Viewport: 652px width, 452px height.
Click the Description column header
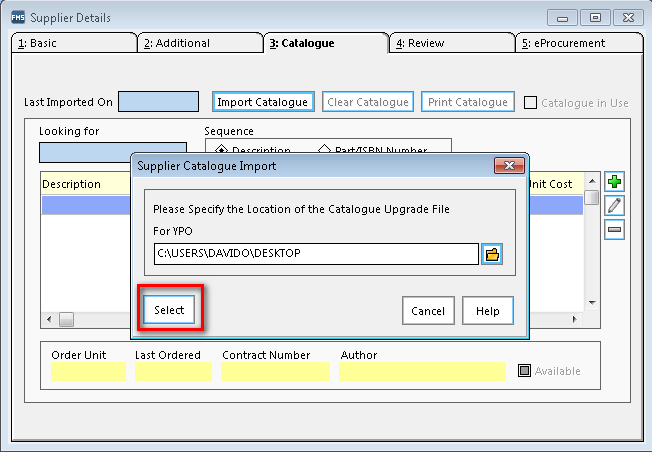click(86, 184)
